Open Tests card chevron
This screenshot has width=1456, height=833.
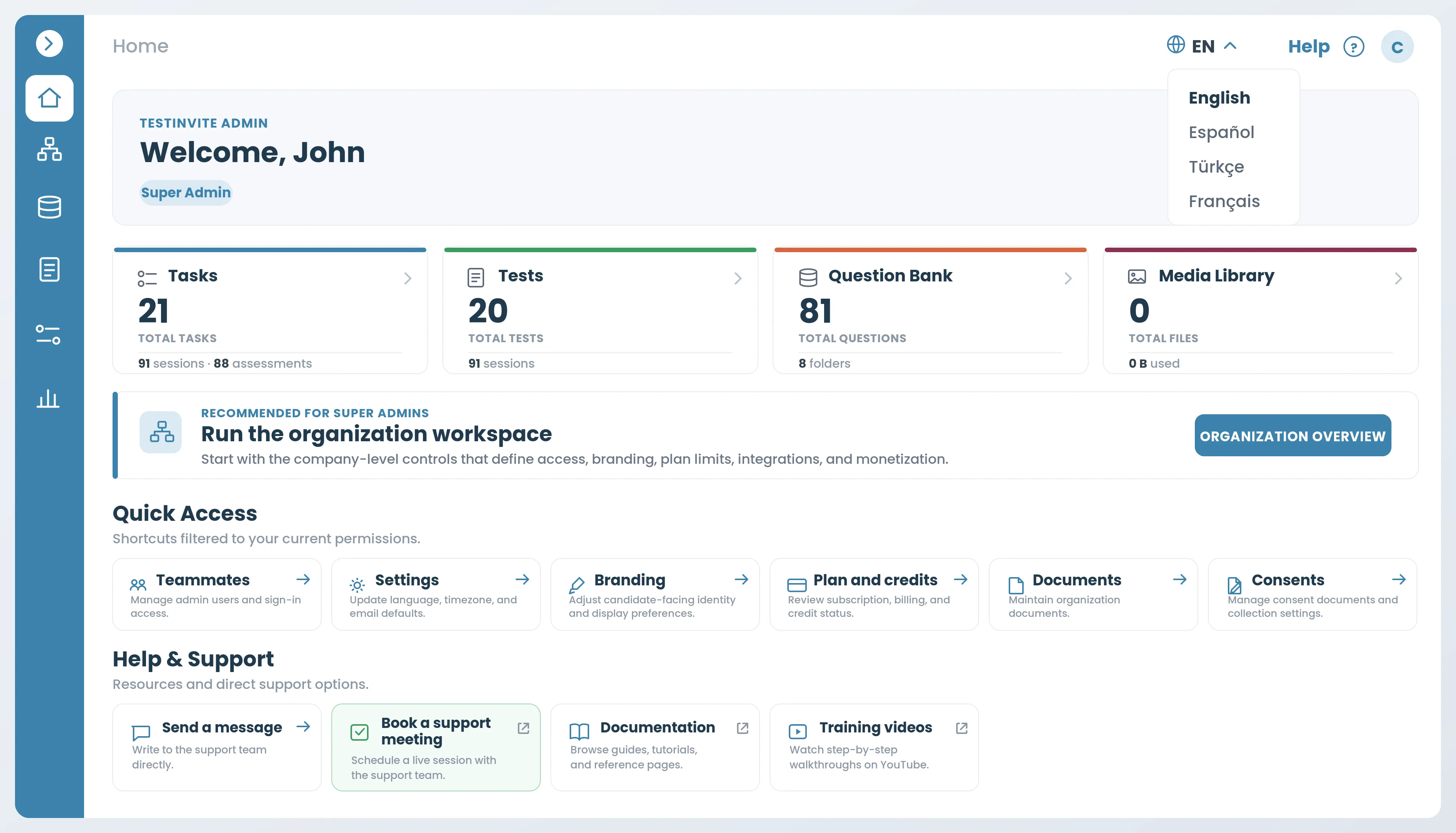(738, 279)
